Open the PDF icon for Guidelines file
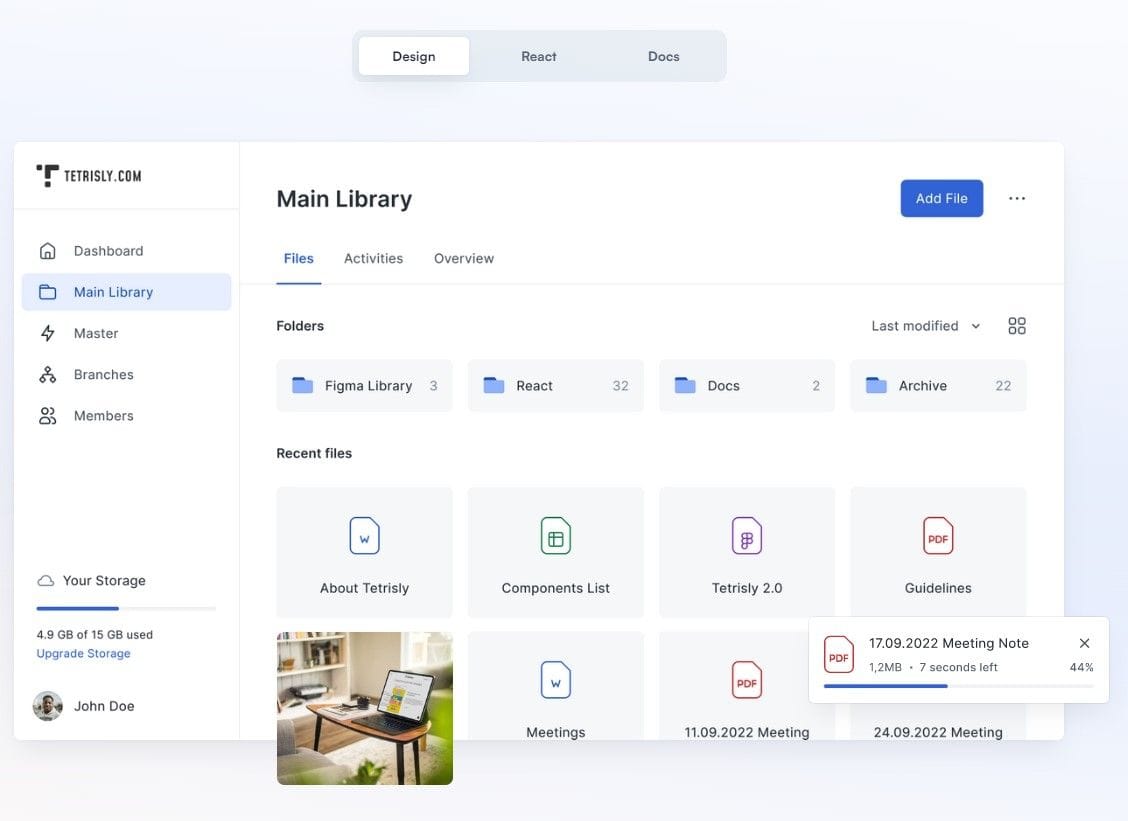The height and width of the screenshot is (821, 1128). (x=937, y=536)
